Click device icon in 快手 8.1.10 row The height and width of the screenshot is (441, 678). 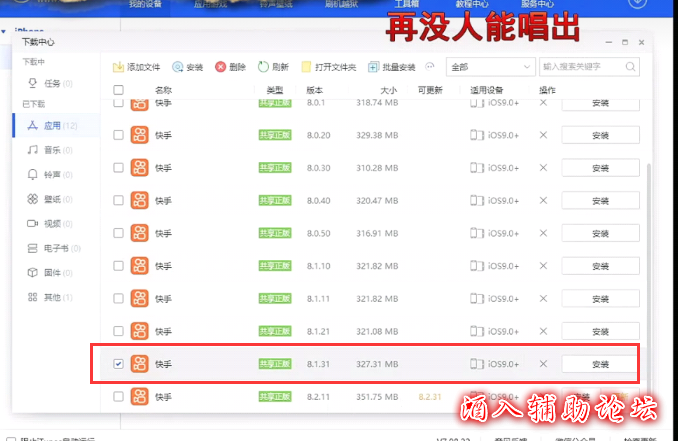[x=477, y=265]
